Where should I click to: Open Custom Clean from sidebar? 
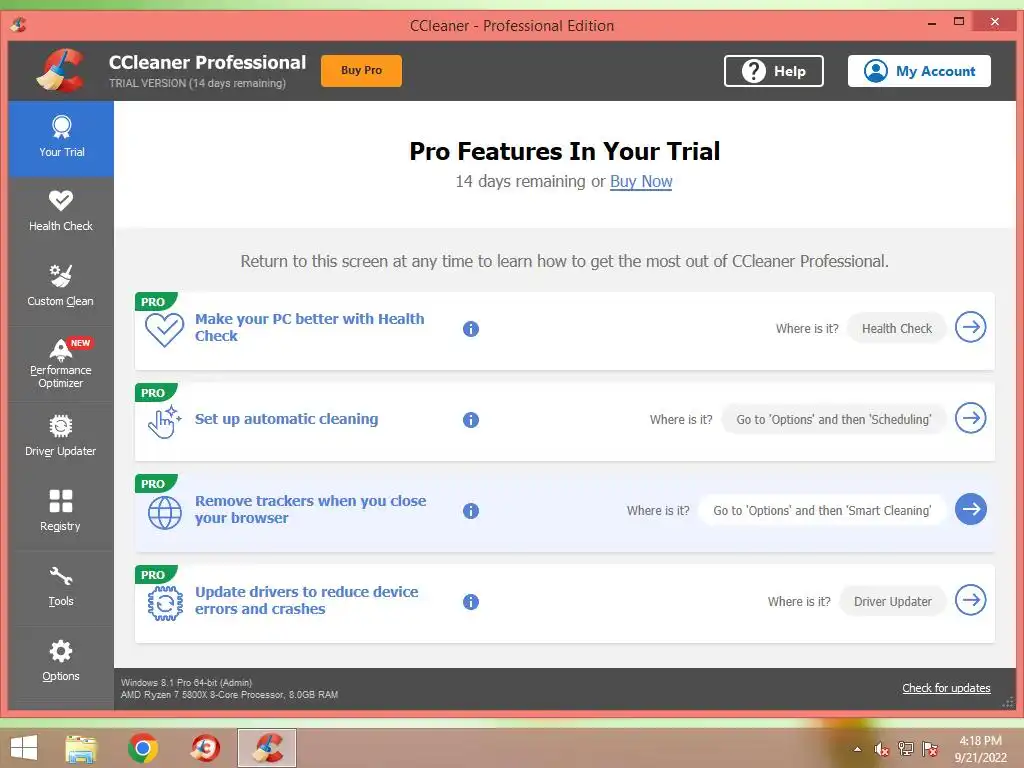point(61,286)
